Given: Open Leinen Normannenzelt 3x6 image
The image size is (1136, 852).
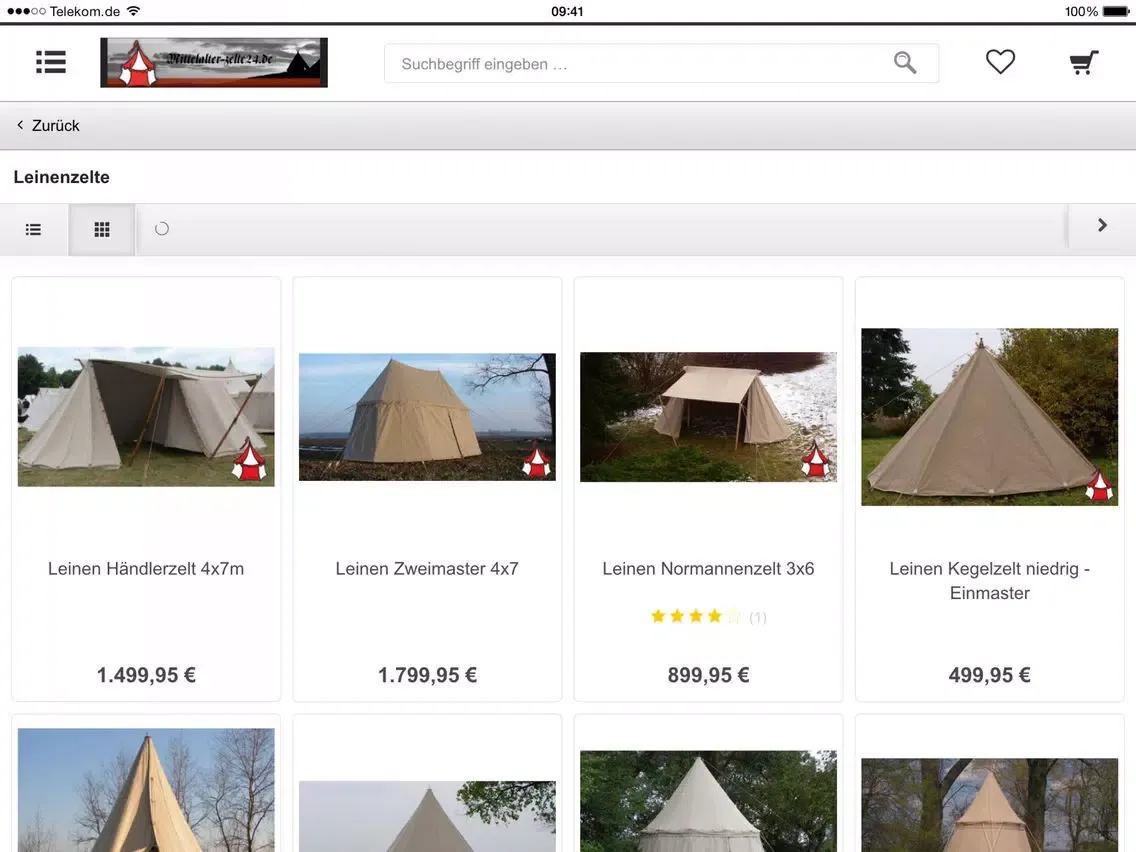Looking at the screenshot, I should (709, 417).
